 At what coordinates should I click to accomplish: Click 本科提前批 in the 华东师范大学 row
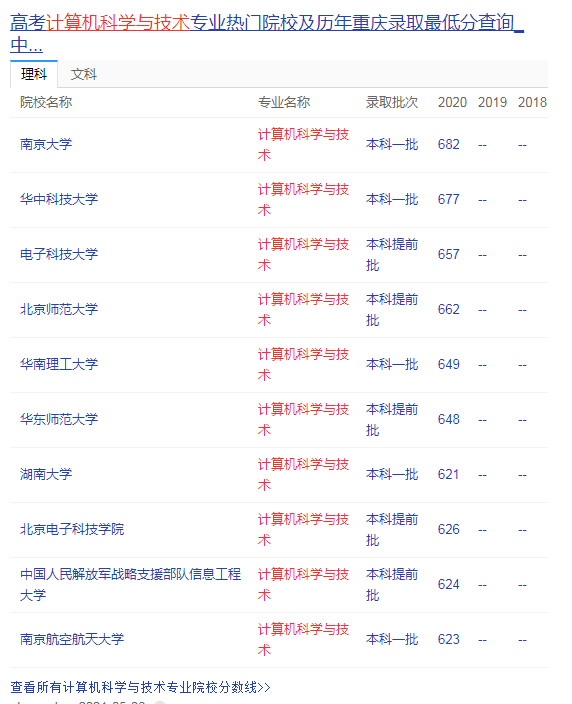[x=392, y=419]
